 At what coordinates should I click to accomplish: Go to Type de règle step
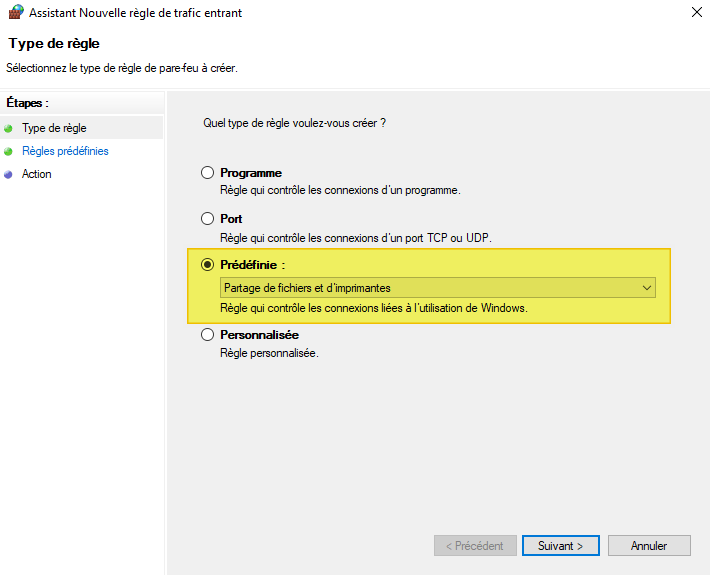[54, 128]
